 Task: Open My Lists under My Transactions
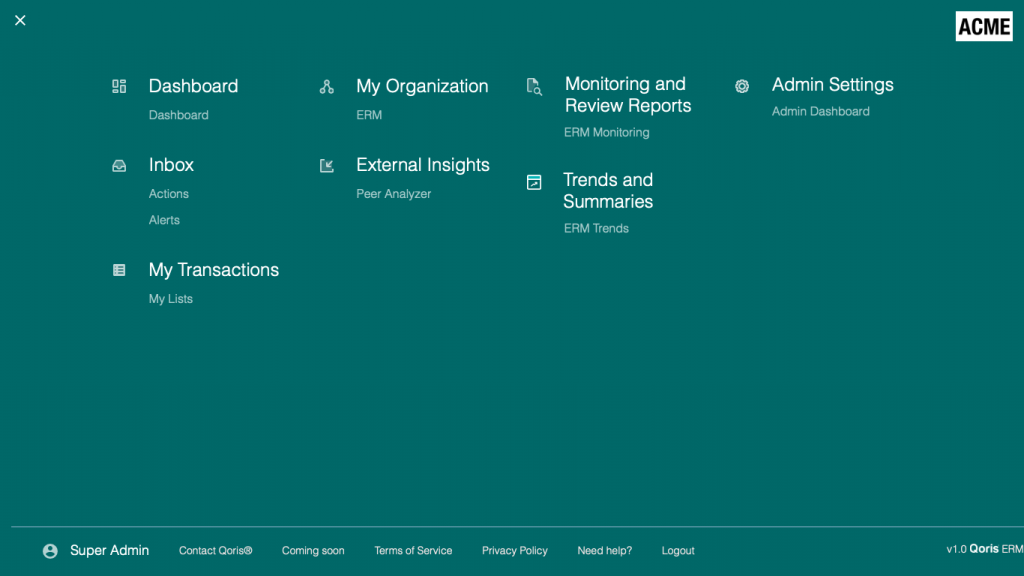point(170,299)
